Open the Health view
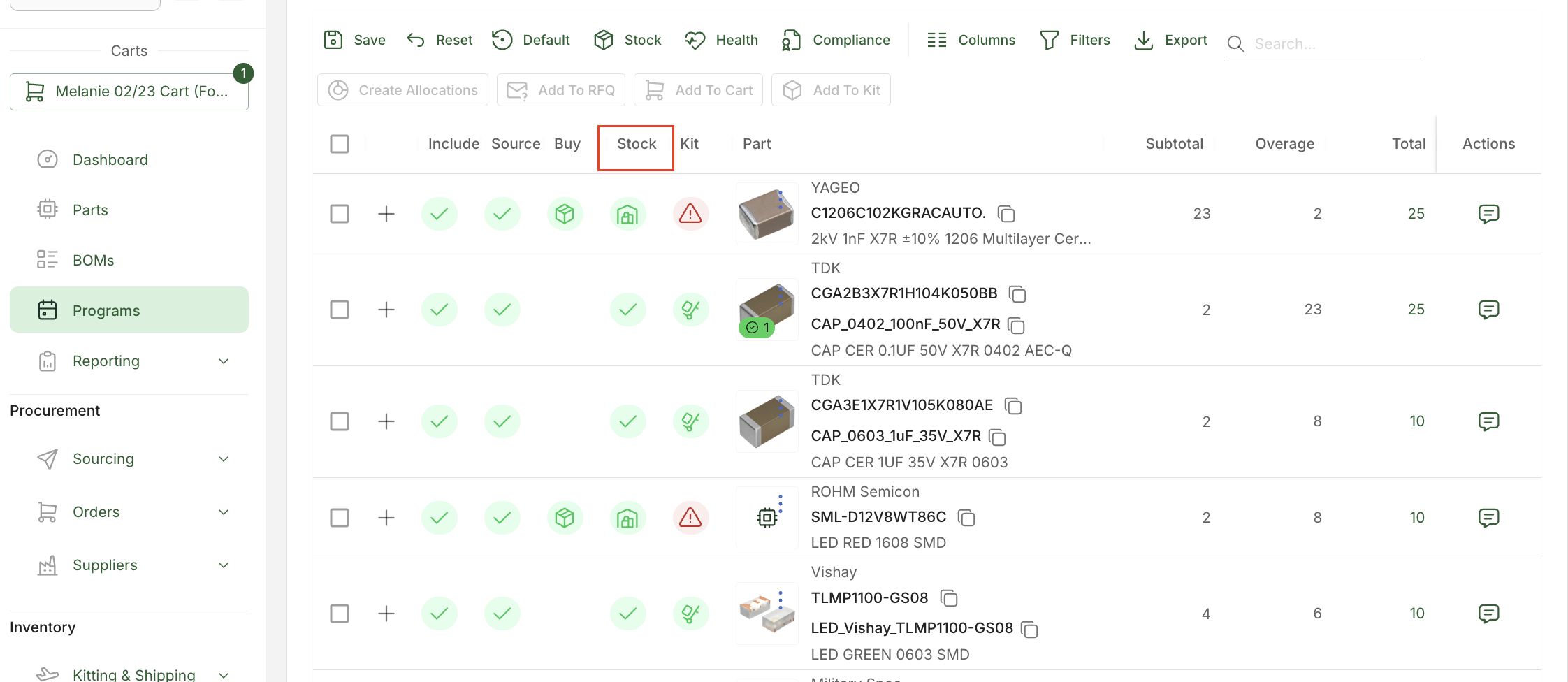Image resolution: width=1568 pixels, height=682 pixels. point(722,40)
